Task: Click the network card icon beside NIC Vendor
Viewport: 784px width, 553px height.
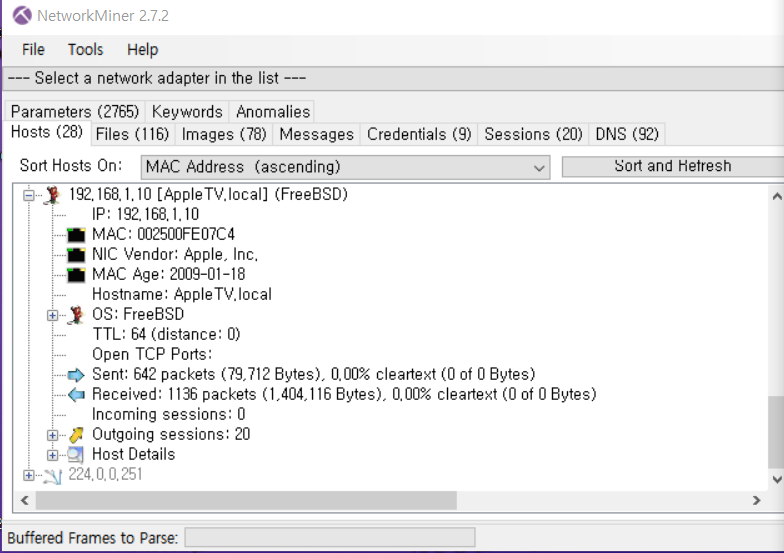Action: point(76,254)
